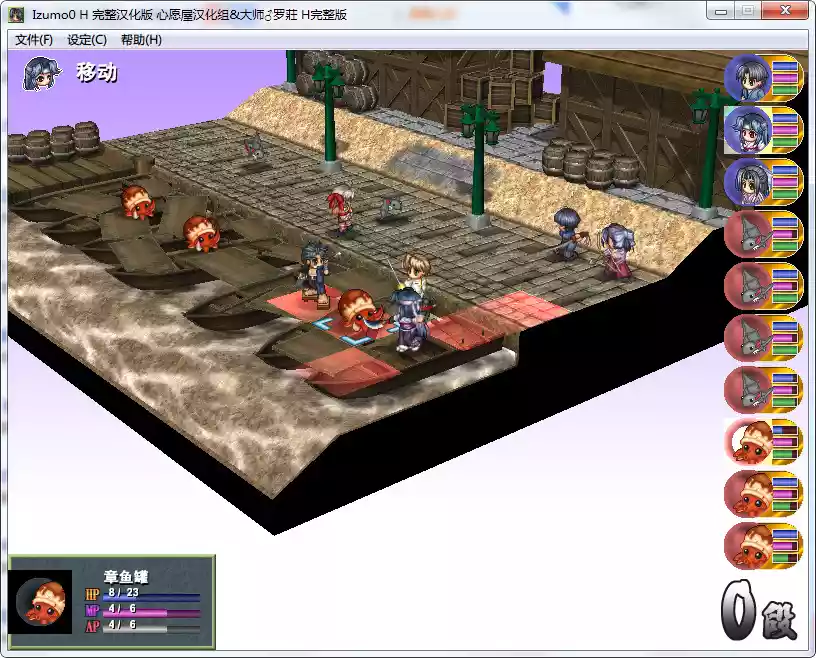
Task: Click the highlighted octopus portrait in the turn order
Action: point(762,442)
